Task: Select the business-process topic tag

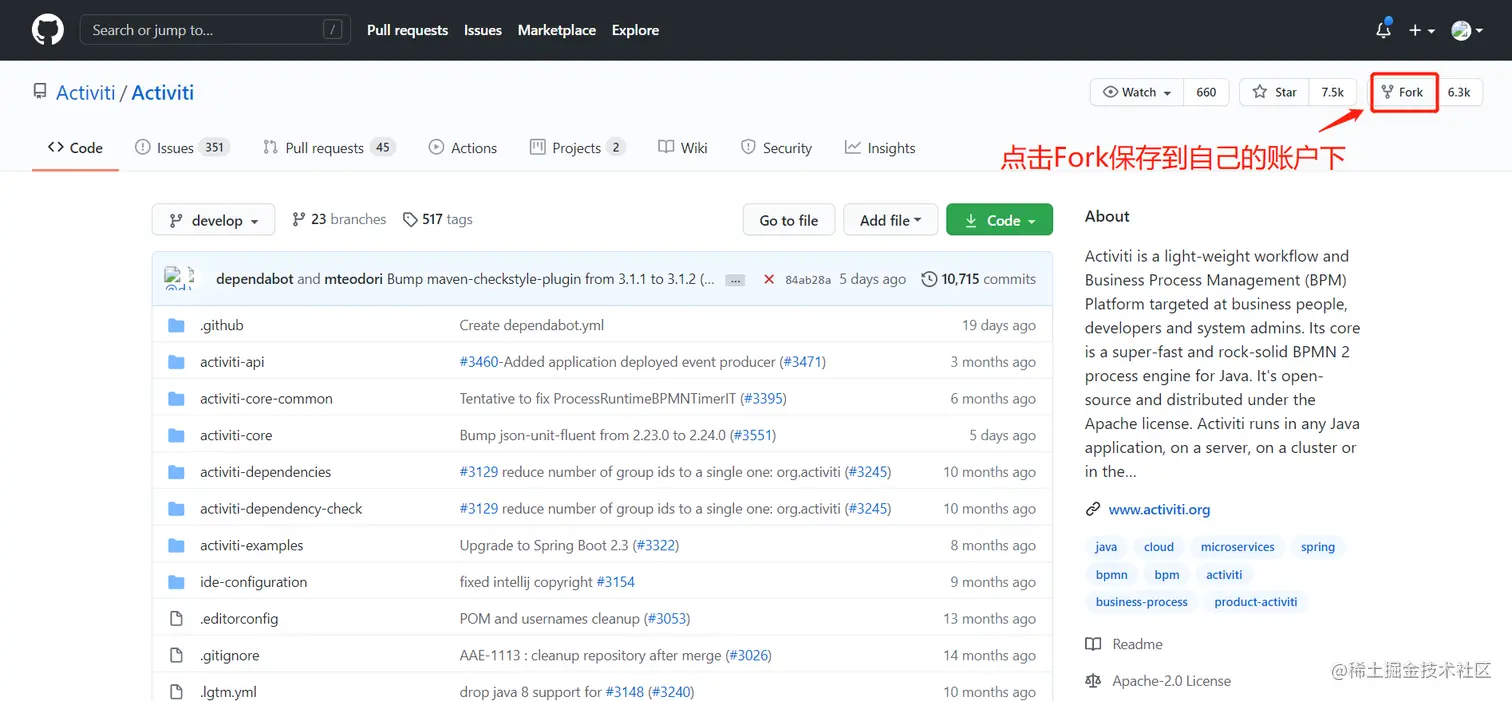Action: click(1142, 602)
